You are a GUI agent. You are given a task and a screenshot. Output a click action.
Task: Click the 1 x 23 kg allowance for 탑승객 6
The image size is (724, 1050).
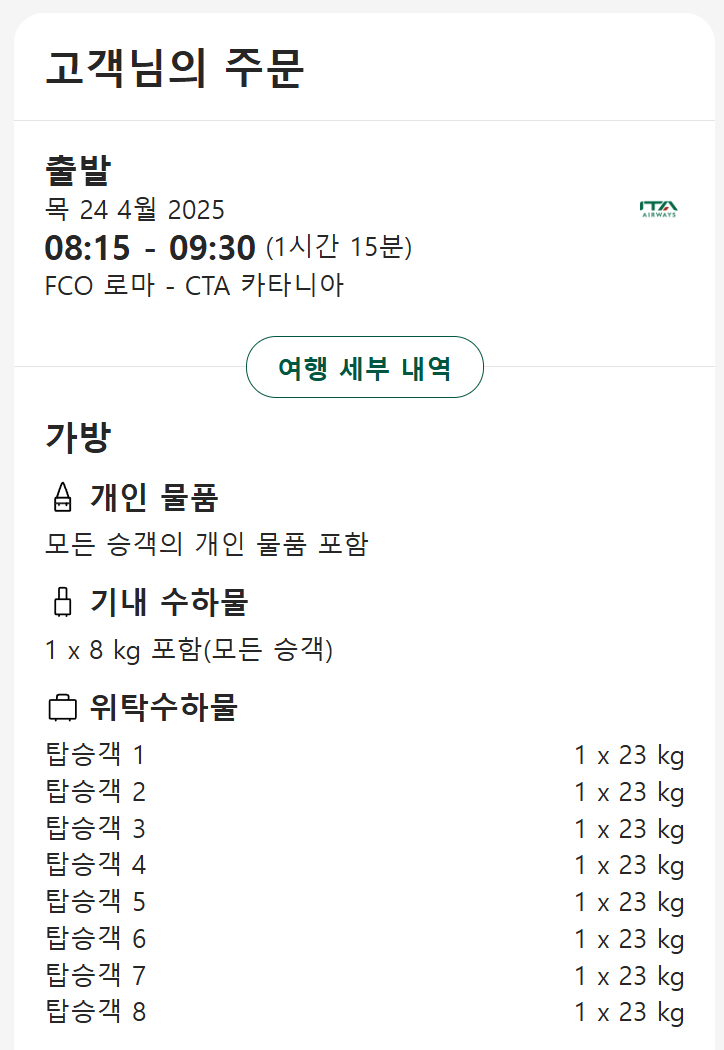click(x=629, y=939)
